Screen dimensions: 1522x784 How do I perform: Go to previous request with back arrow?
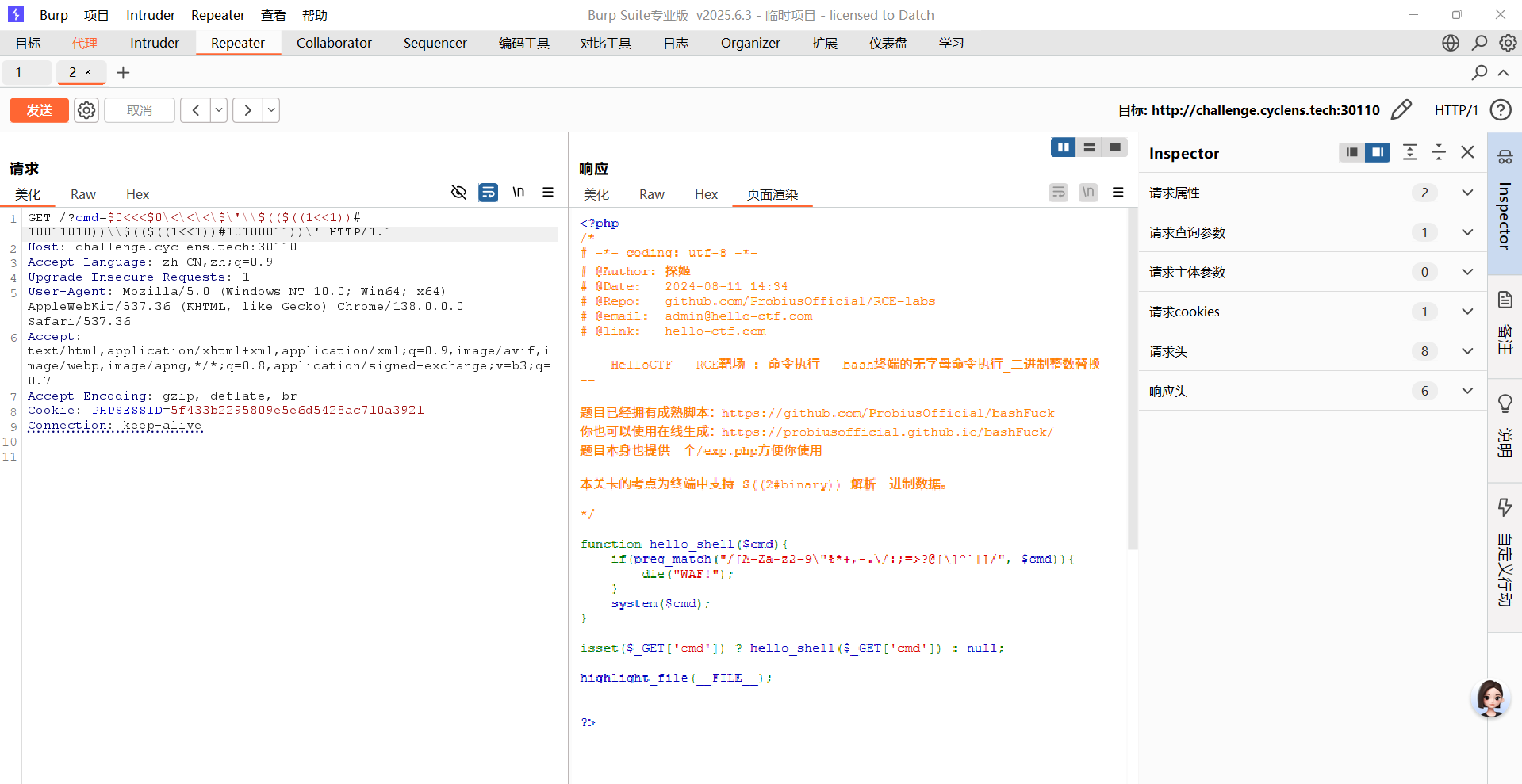coord(195,110)
